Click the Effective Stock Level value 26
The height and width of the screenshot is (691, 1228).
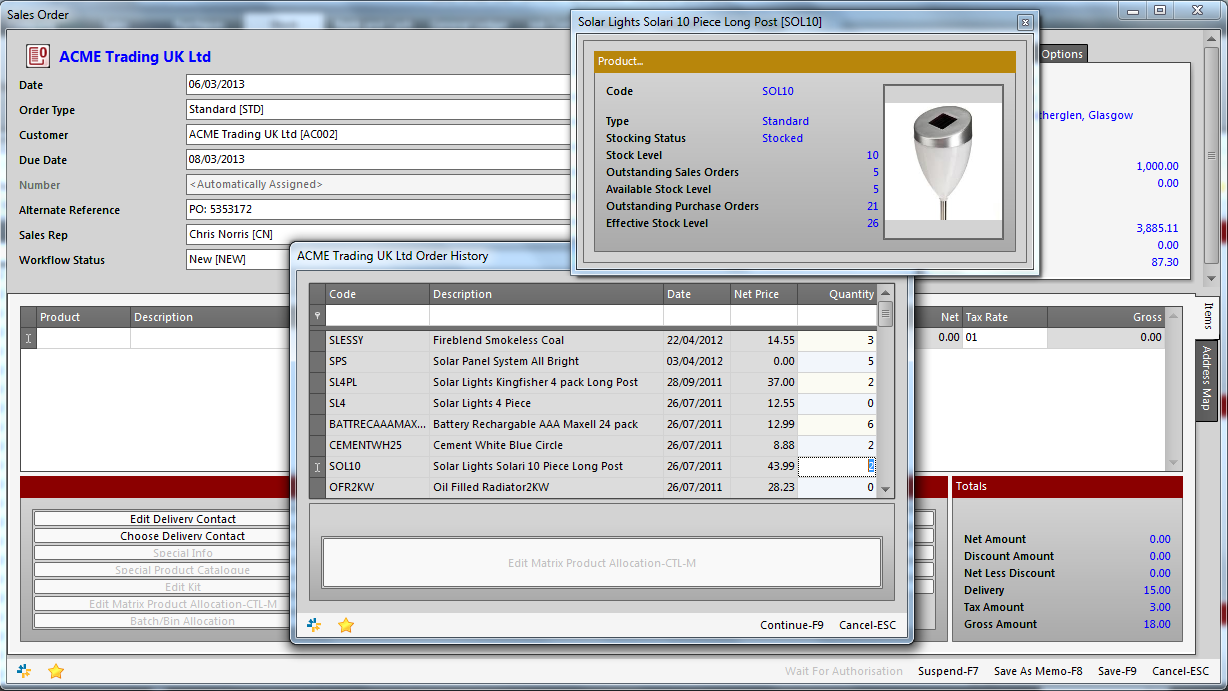tap(872, 223)
